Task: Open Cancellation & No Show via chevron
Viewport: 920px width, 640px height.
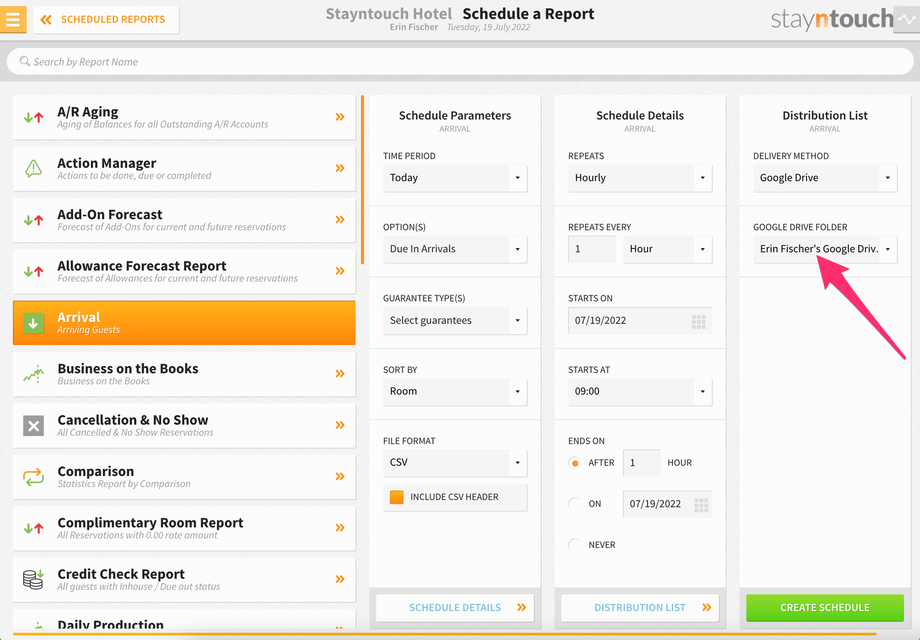Action: point(340,425)
